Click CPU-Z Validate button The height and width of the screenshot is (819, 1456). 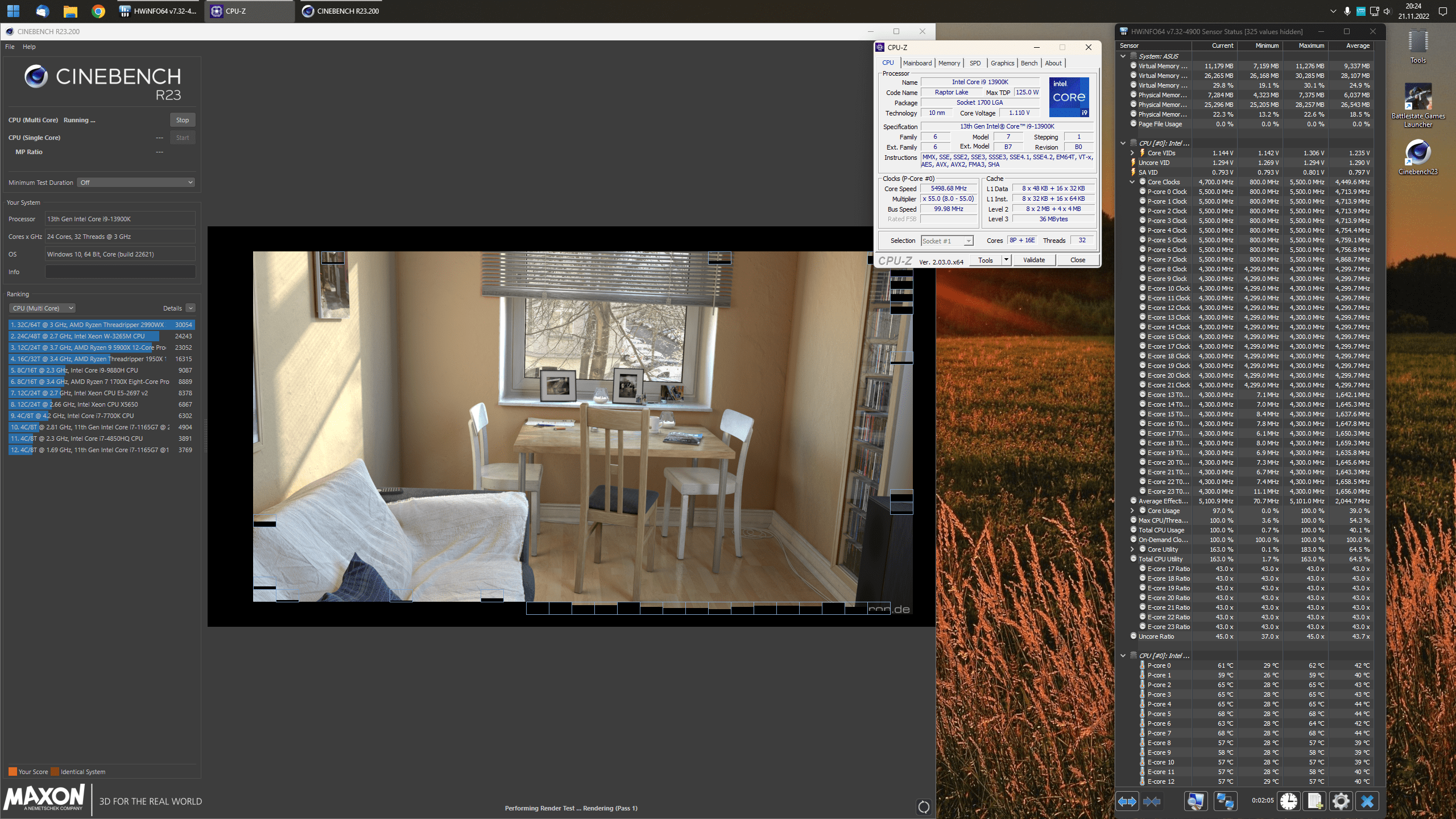(x=1033, y=260)
